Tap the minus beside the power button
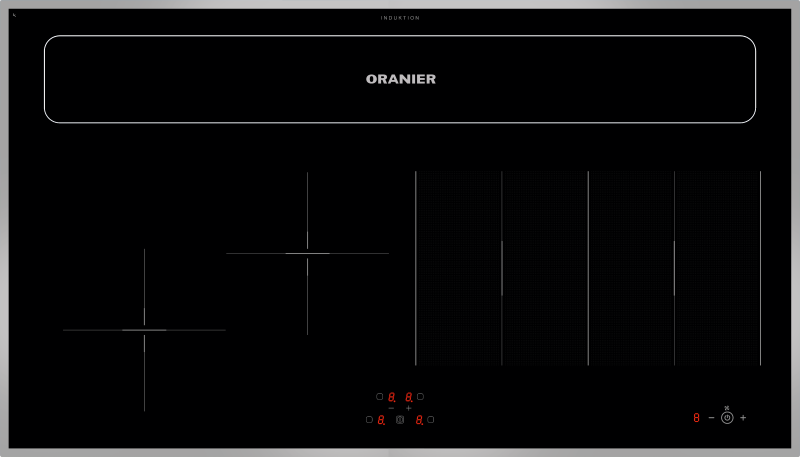This screenshot has width=800, height=457. 711,417
